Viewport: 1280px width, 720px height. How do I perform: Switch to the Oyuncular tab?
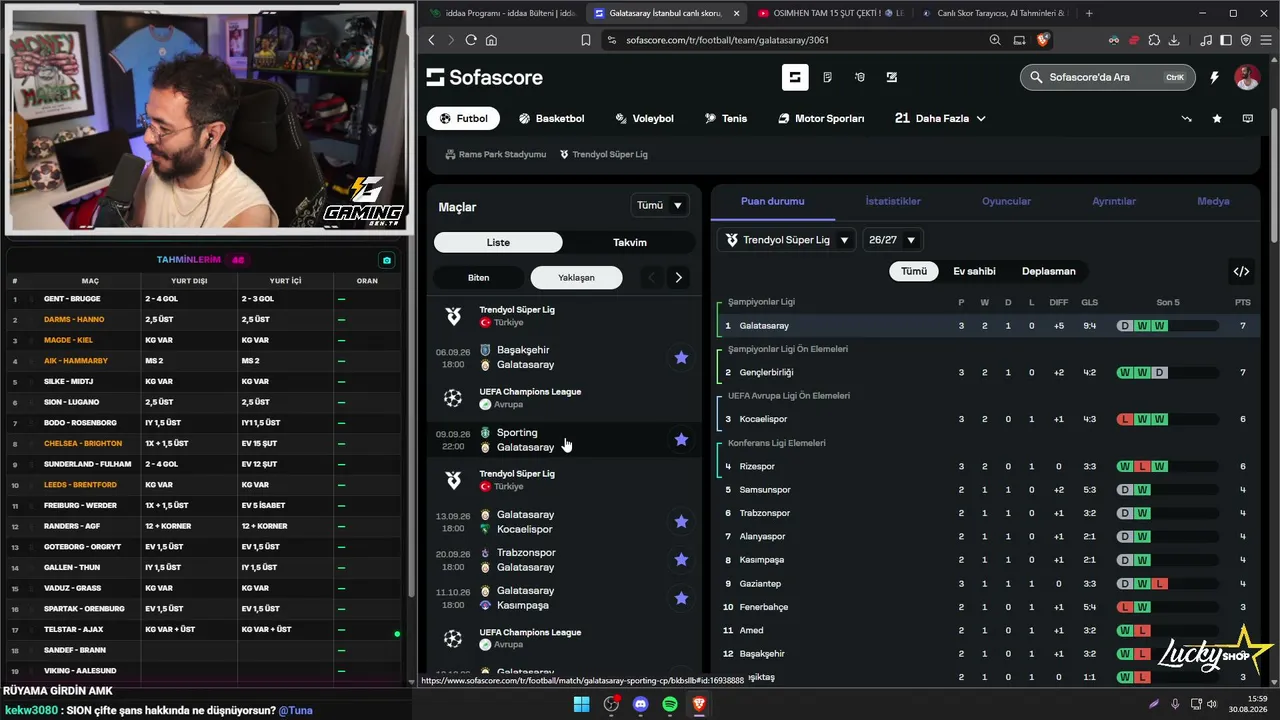pyautogui.click(x=1006, y=201)
